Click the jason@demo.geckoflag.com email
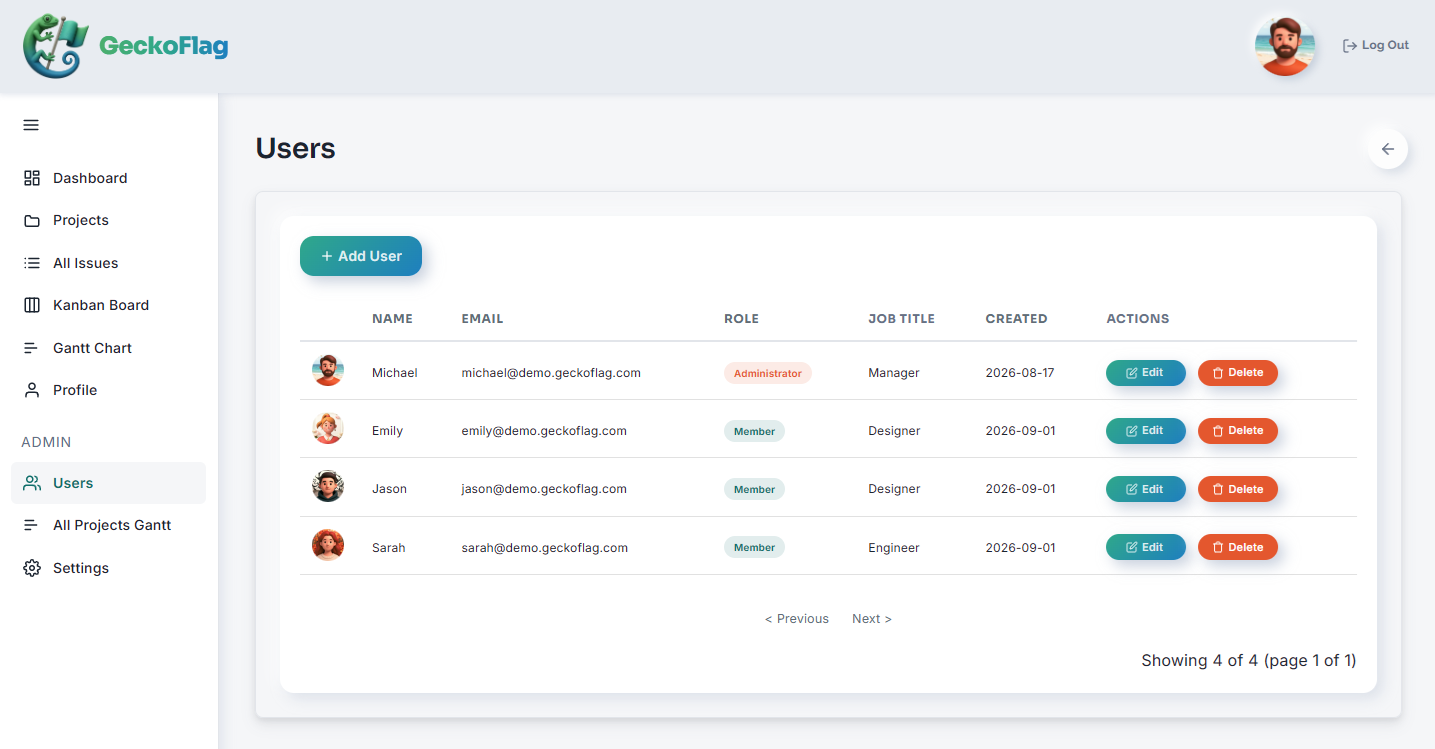The width and height of the screenshot is (1435, 749). pyautogui.click(x=544, y=489)
